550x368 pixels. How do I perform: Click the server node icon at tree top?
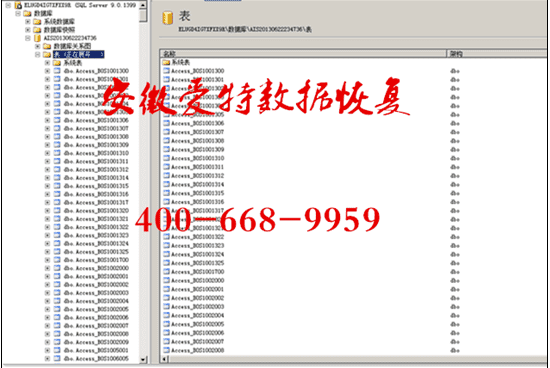click(18, 5)
